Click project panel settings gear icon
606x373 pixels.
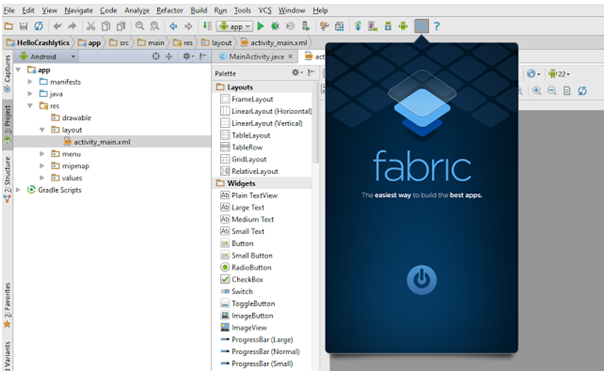[x=188, y=57]
